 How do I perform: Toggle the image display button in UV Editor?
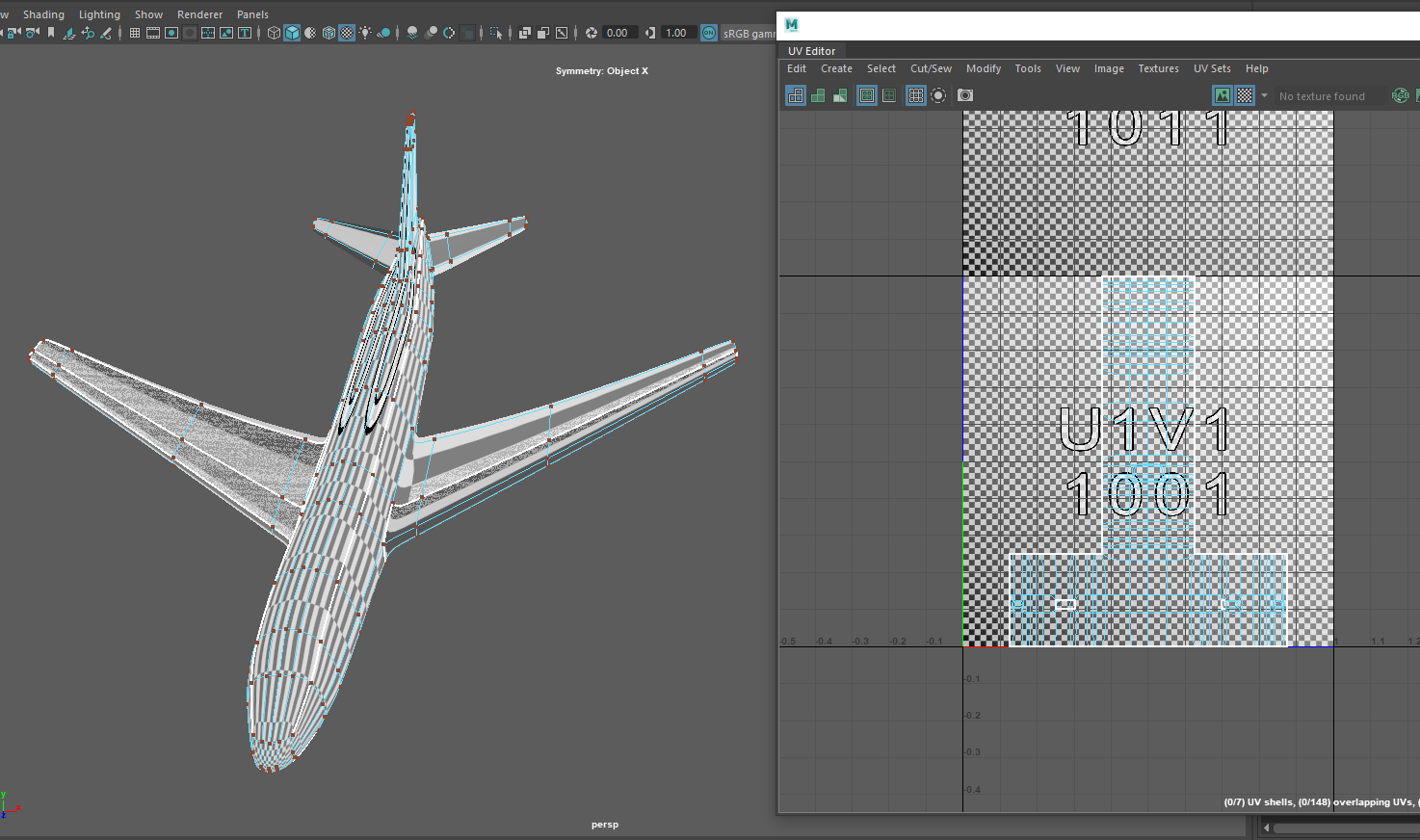1222,95
